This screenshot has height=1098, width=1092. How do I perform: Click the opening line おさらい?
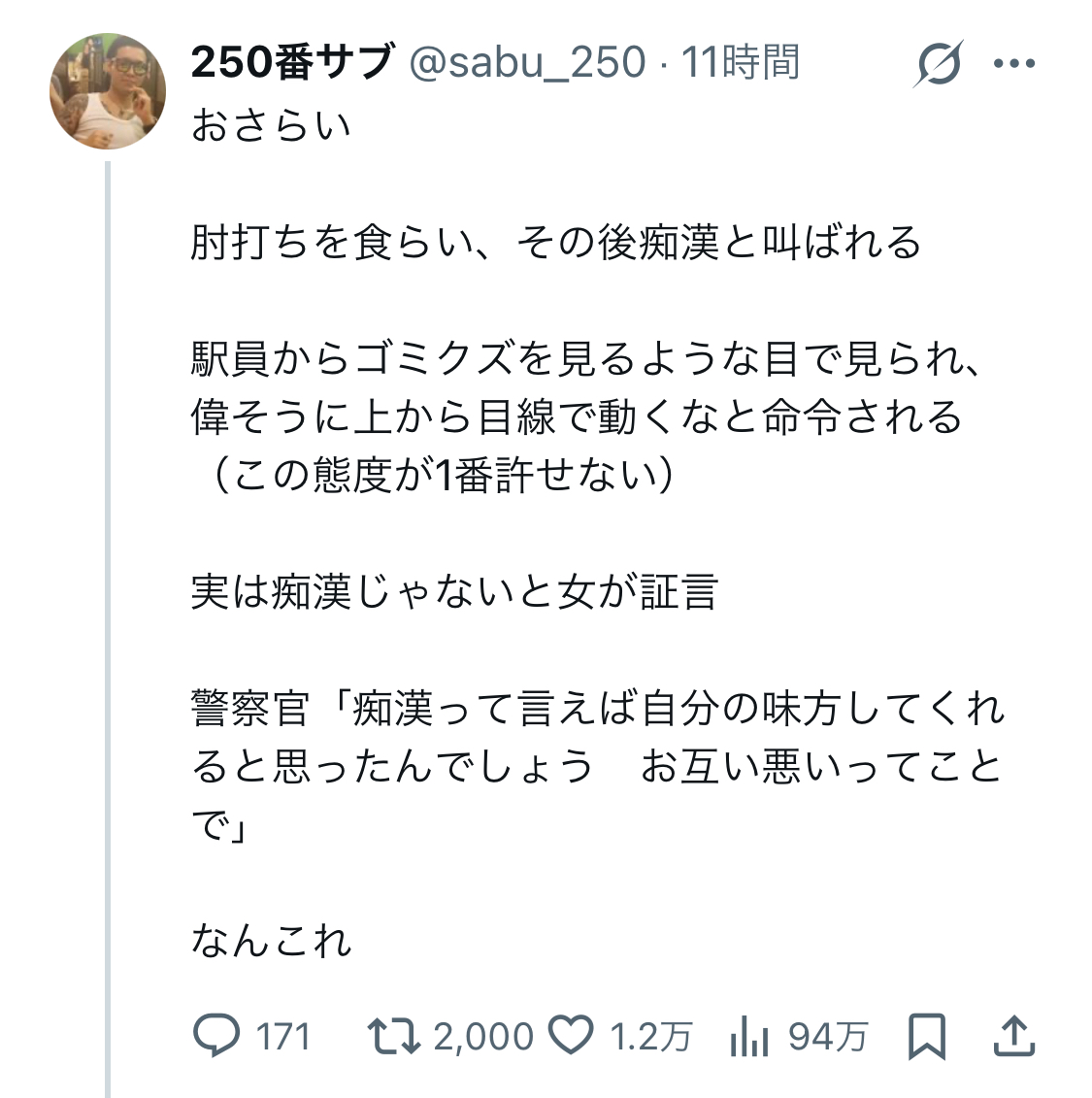271,125
